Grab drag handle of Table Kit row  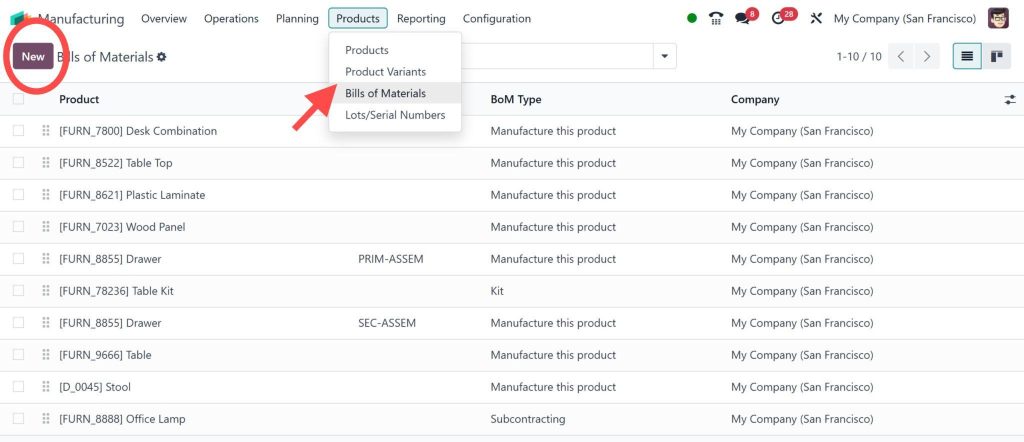[x=46, y=291]
